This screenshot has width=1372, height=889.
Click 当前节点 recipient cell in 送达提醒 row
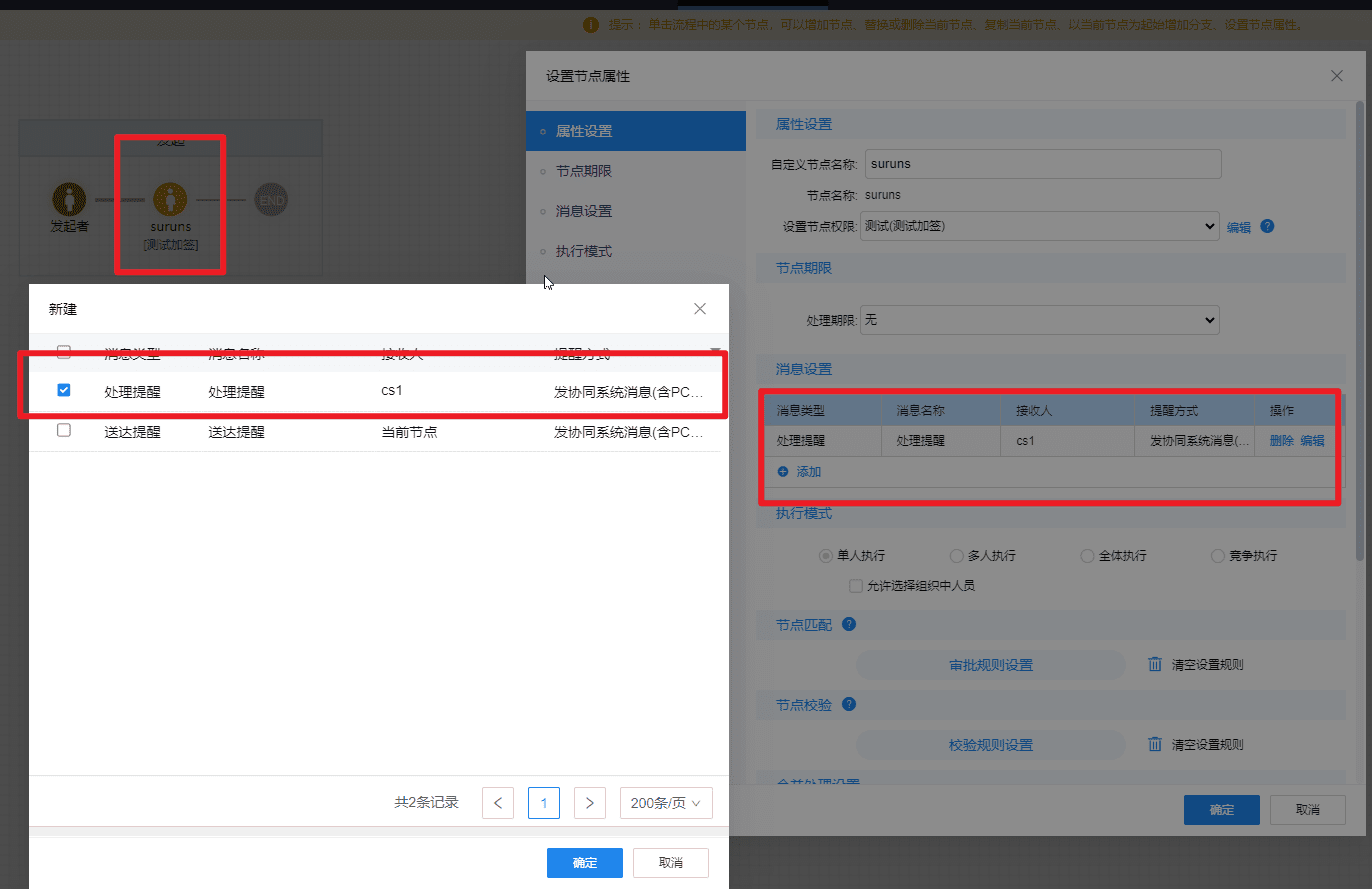[x=409, y=432]
